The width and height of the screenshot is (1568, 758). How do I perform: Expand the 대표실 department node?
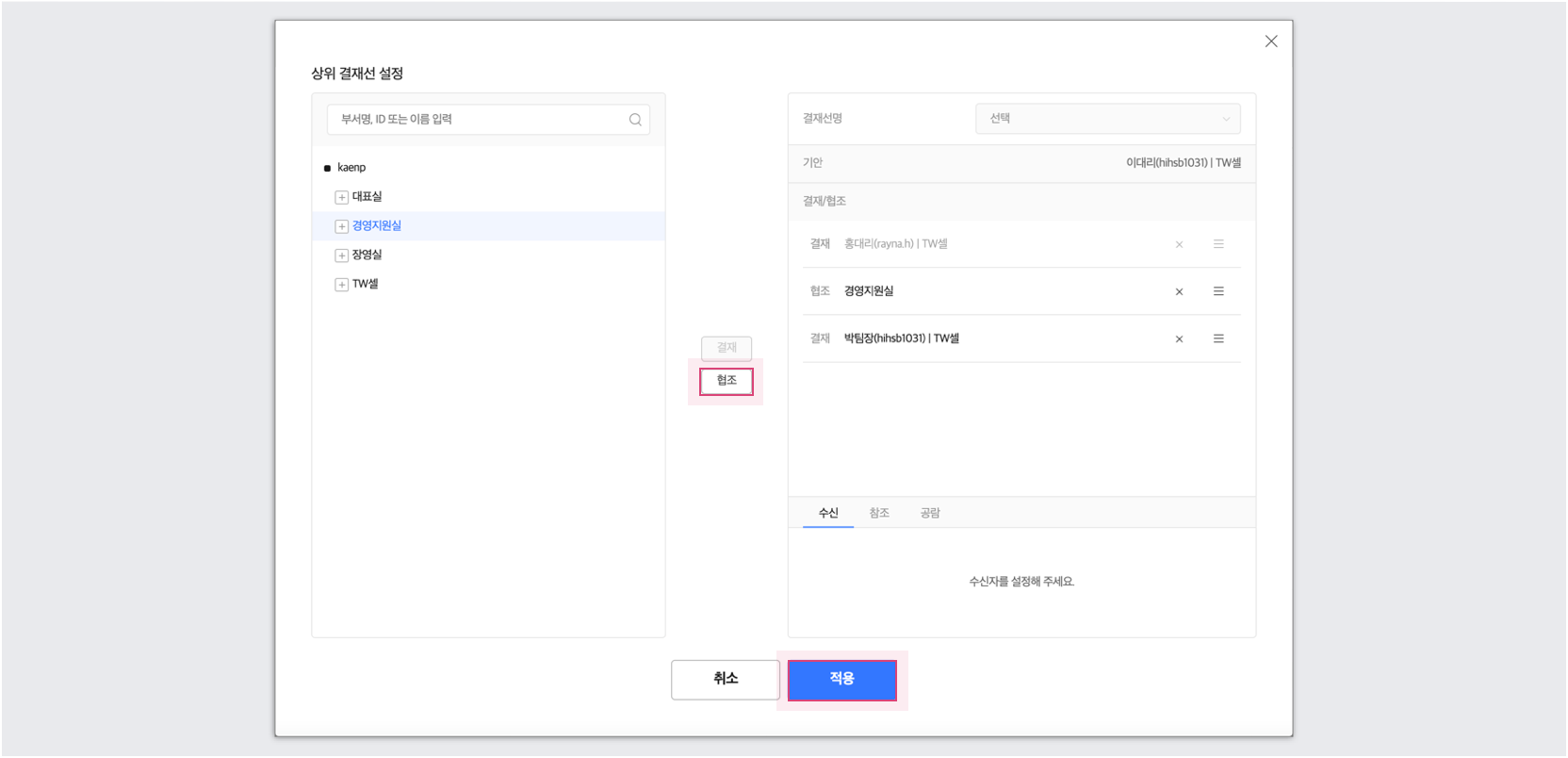(x=341, y=197)
